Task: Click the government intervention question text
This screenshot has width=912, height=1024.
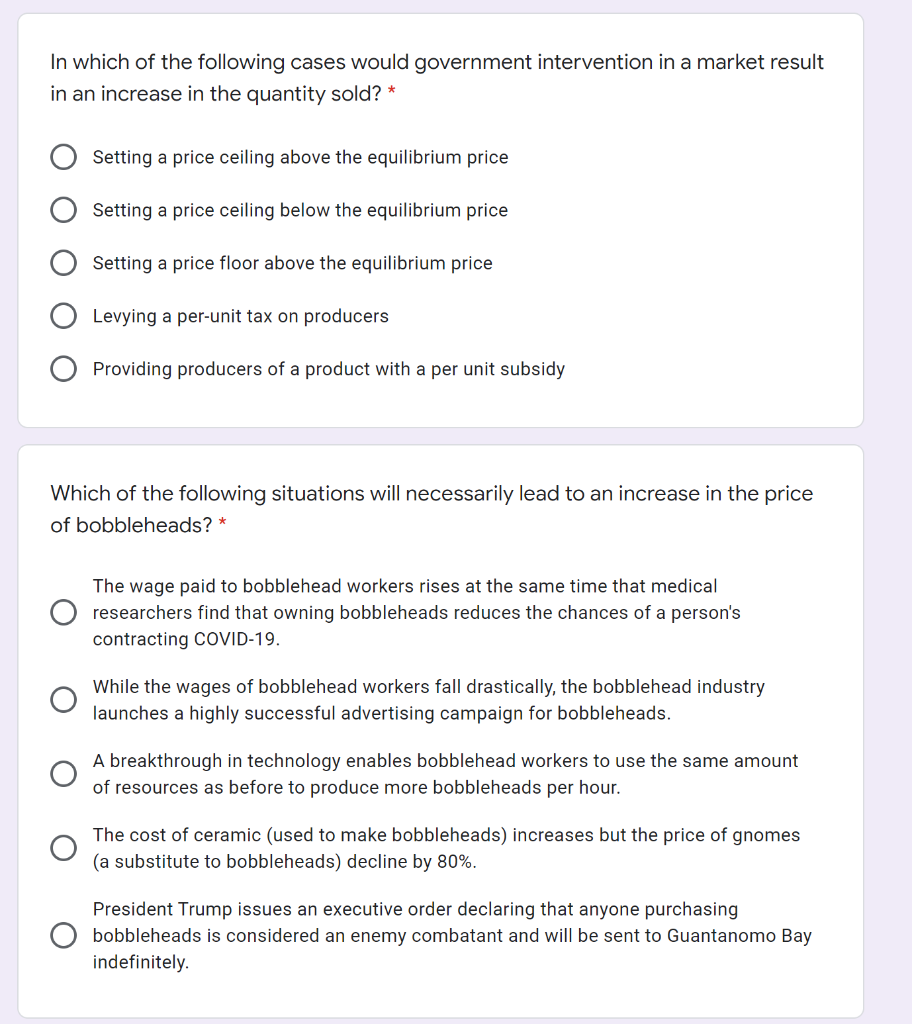Action: pyautogui.click(x=437, y=78)
